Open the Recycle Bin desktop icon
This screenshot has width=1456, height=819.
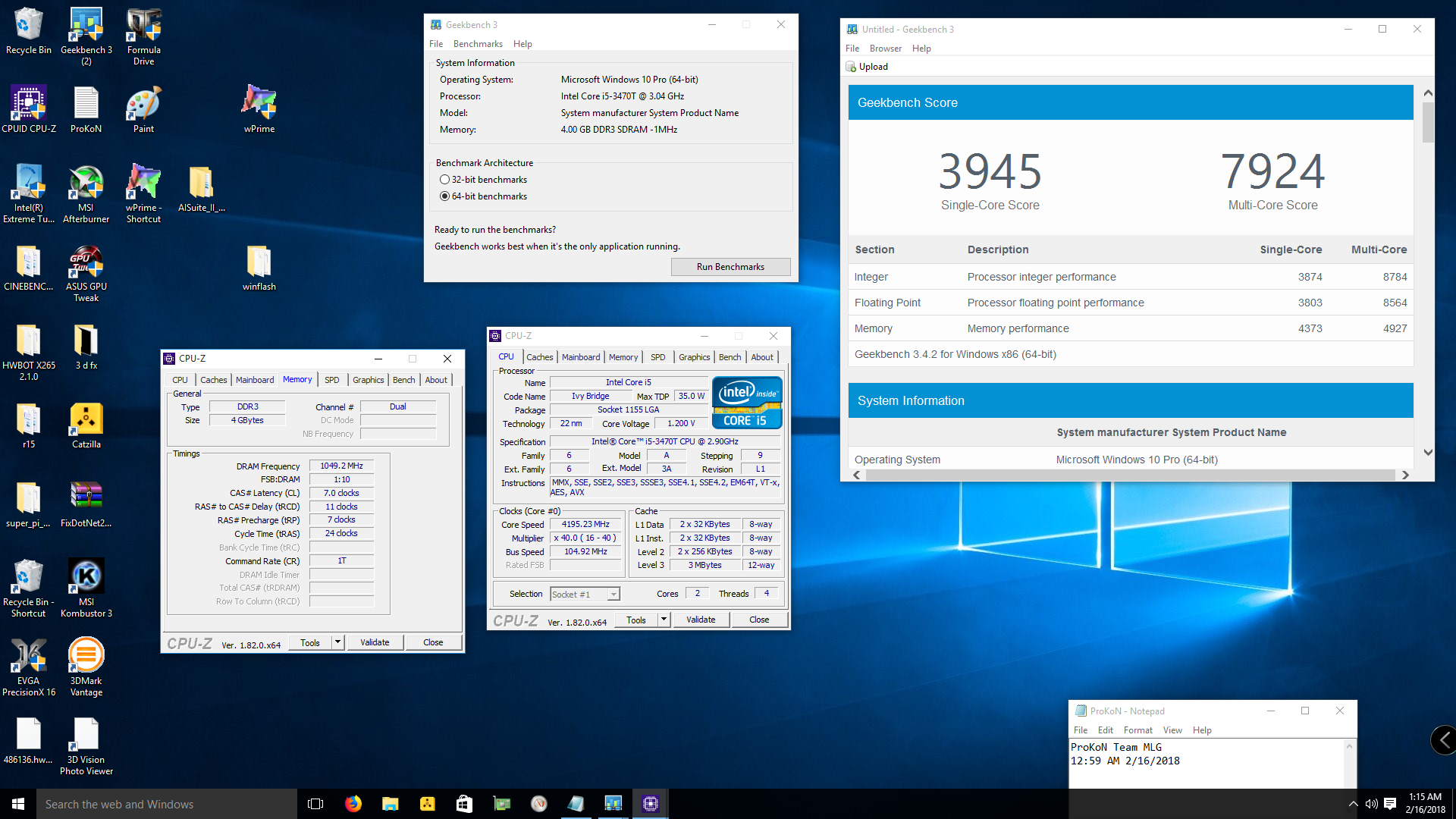click(x=29, y=30)
